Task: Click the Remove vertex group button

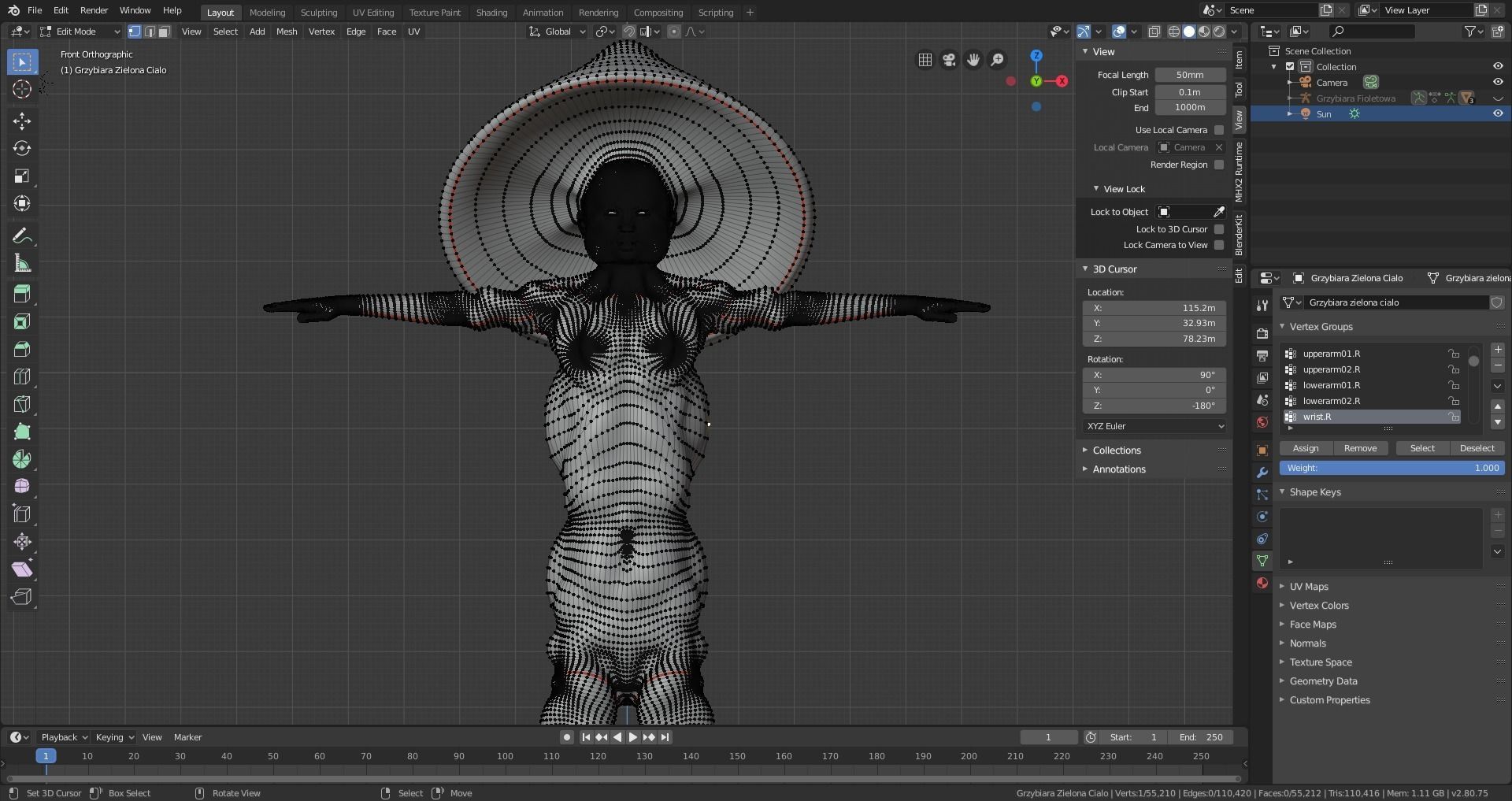Action: click(1360, 448)
